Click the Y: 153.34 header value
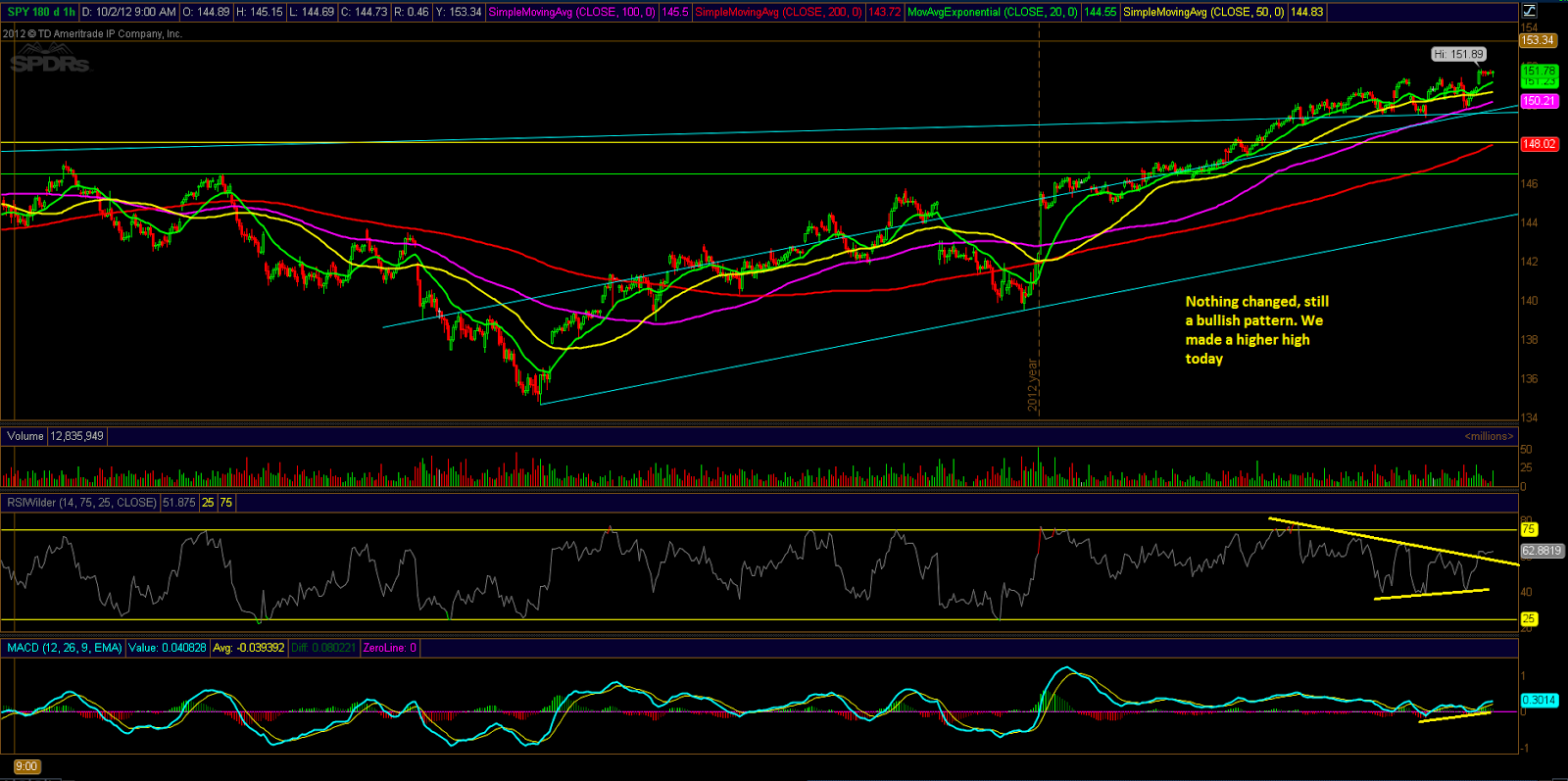The width and height of the screenshot is (1568, 781). tap(459, 12)
